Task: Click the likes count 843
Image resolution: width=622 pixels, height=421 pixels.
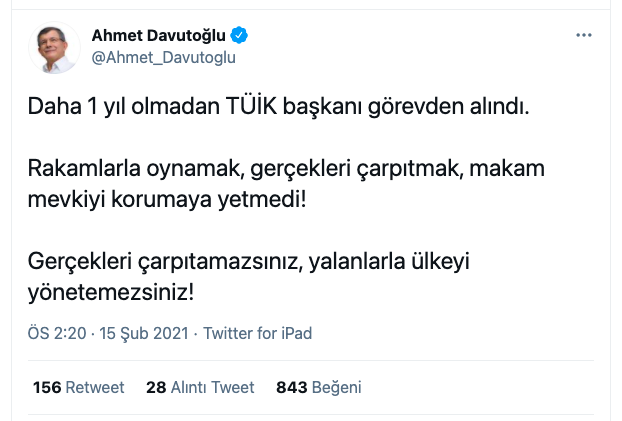Action: point(291,387)
